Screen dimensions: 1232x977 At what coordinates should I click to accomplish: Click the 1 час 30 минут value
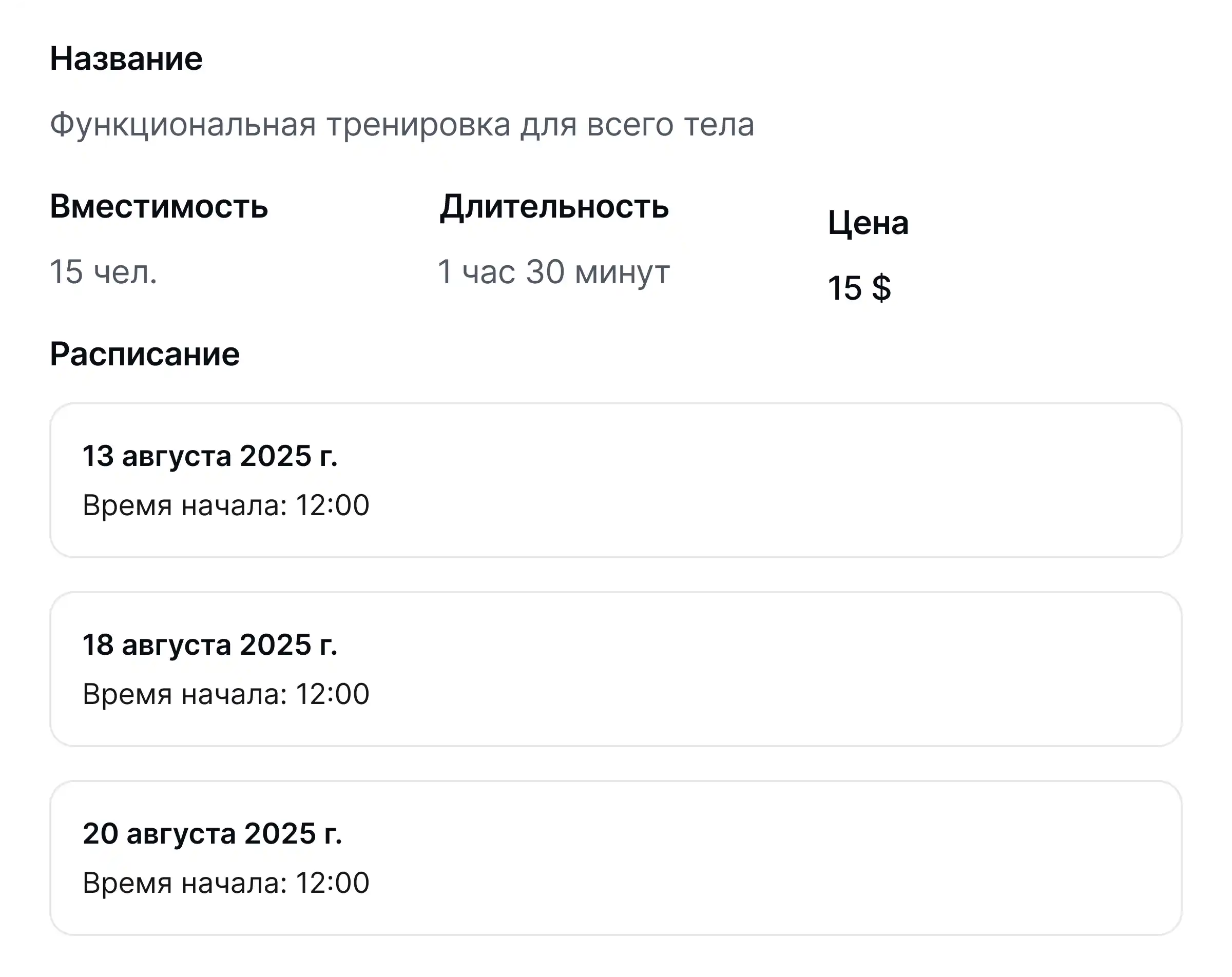pos(554,272)
